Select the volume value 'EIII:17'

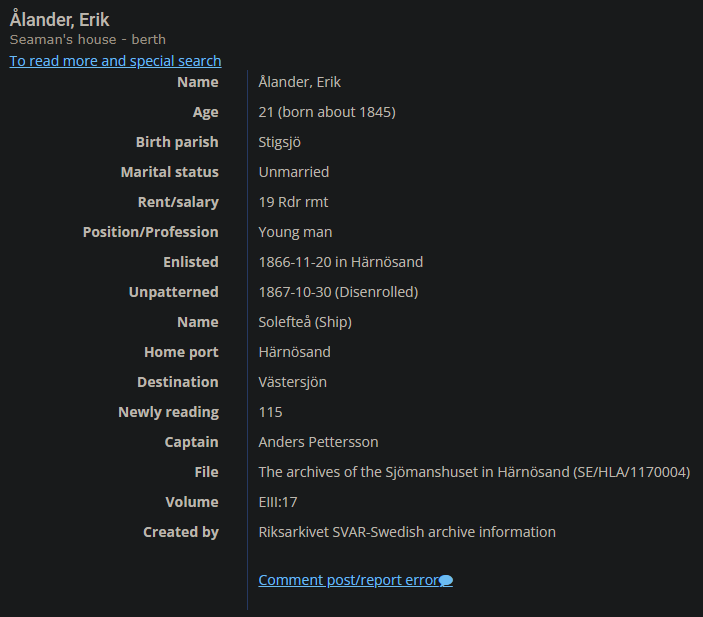(x=278, y=502)
